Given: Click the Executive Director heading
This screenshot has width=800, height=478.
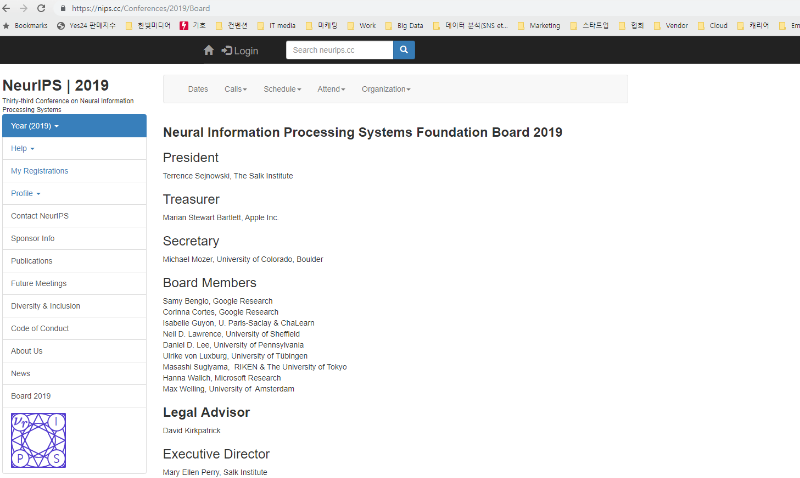Looking at the screenshot, I should (216, 454).
